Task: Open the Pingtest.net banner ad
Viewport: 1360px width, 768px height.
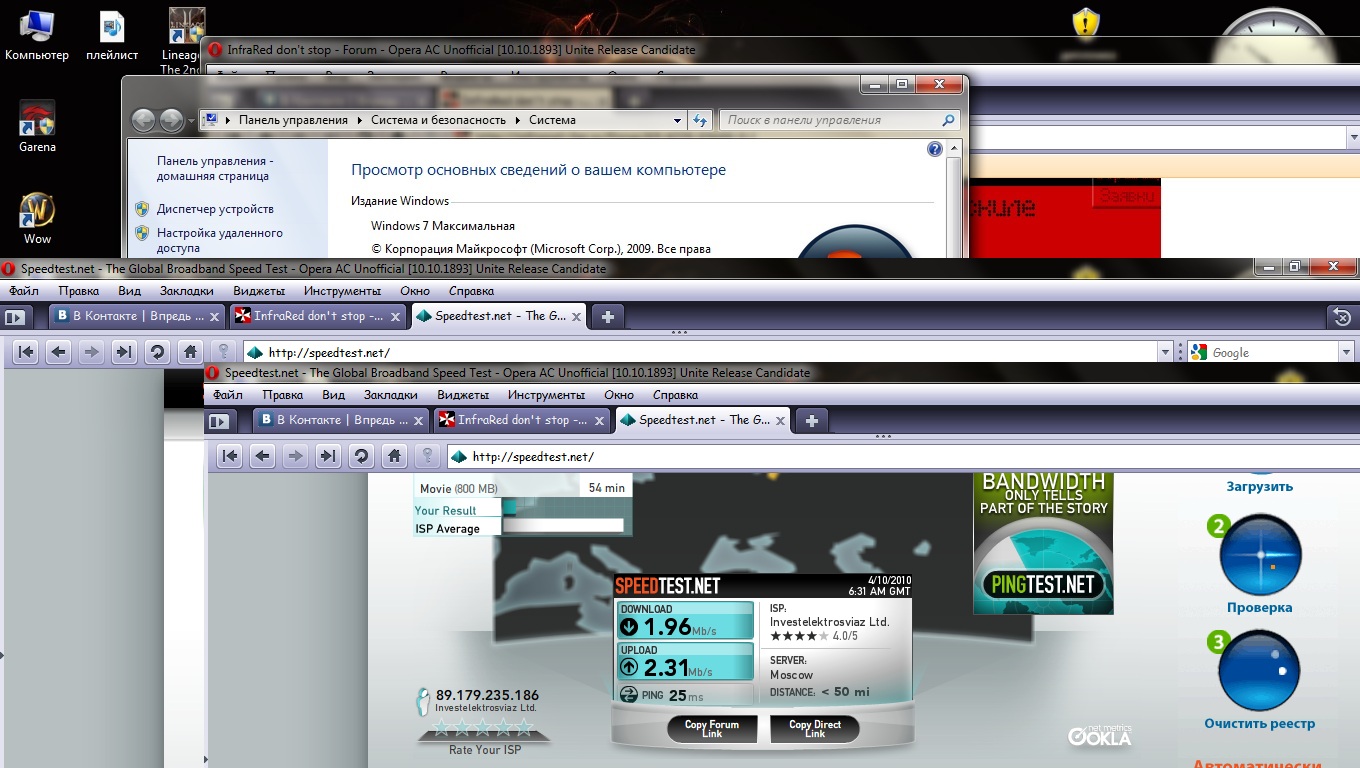Action: click(1043, 544)
